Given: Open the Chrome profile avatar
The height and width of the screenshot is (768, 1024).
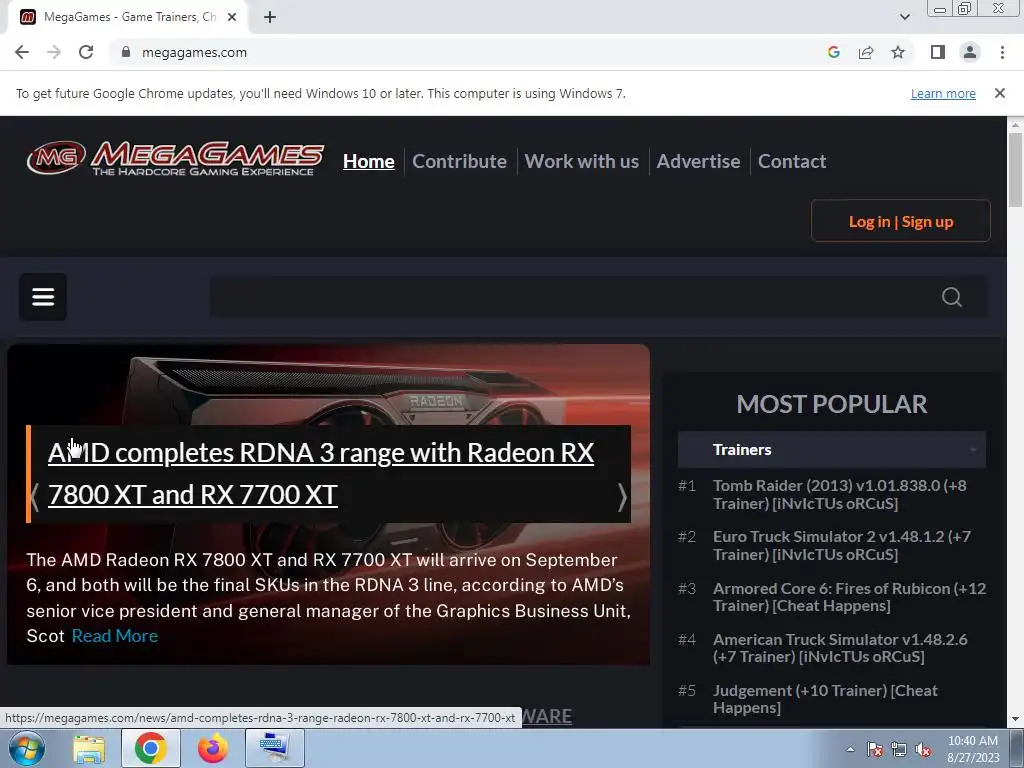Looking at the screenshot, I should pos(970,52).
